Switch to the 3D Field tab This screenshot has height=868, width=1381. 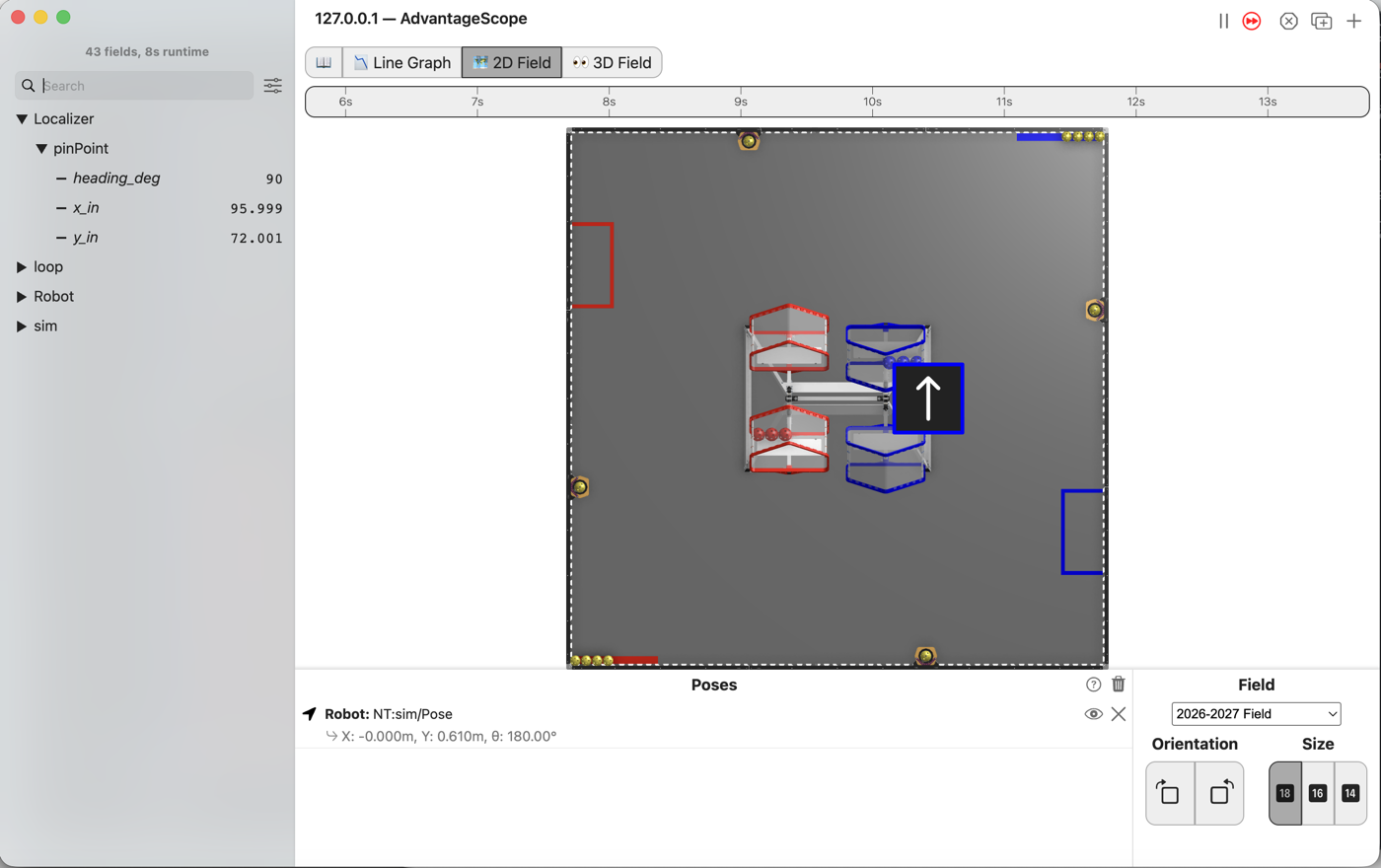[x=612, y=62]
